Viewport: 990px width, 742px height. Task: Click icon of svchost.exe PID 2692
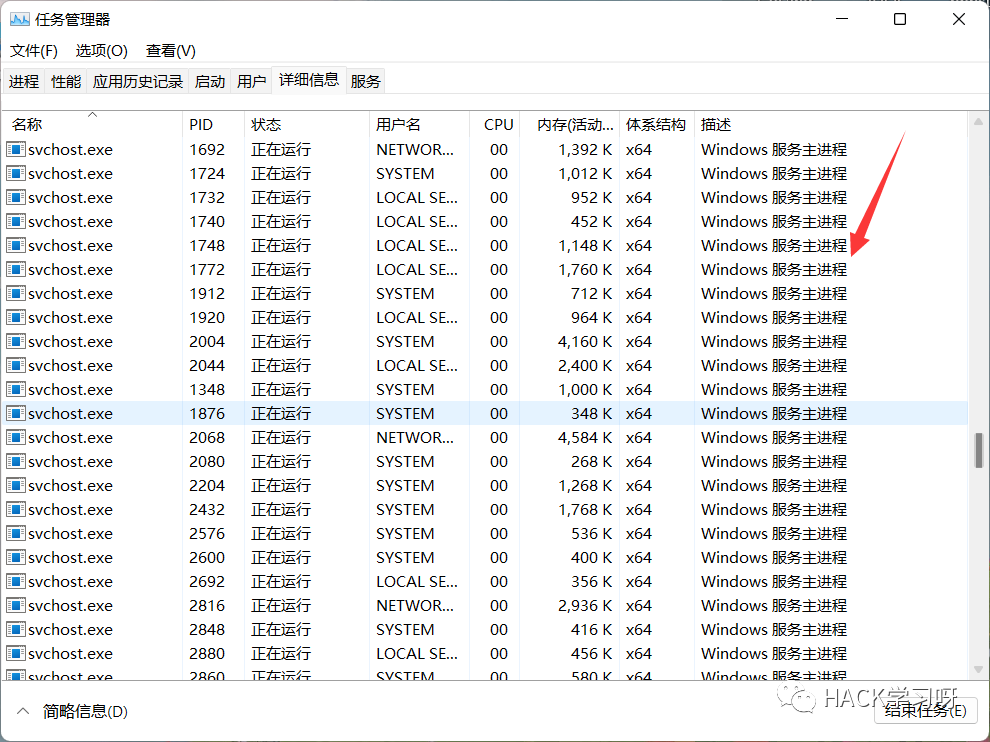tap(16, 582)
